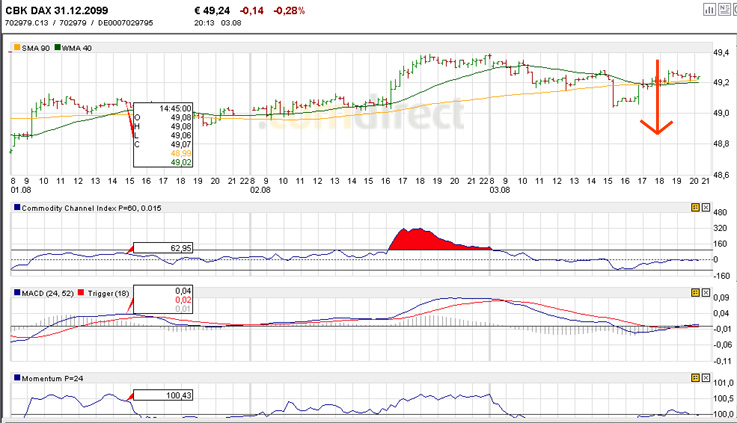Click the 480 CCI axis label
737x423 pixels.
720,212
